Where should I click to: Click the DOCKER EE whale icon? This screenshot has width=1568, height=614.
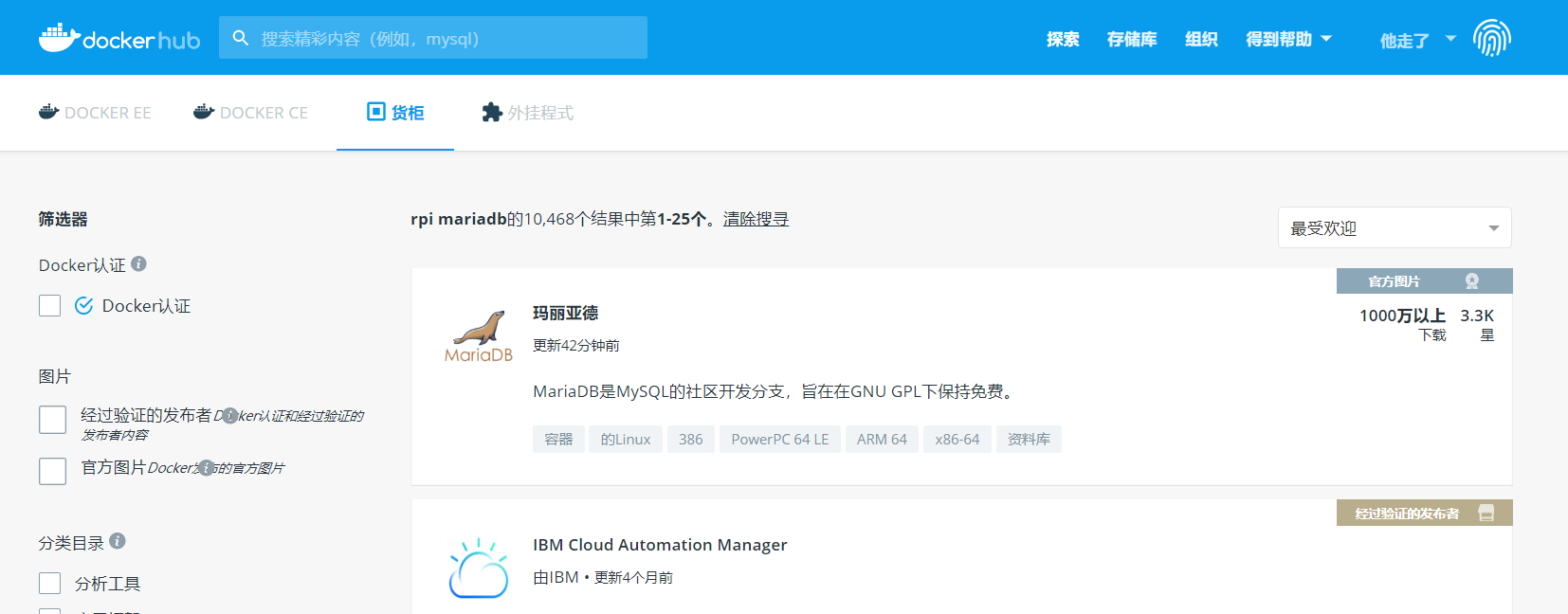point(48,112)
